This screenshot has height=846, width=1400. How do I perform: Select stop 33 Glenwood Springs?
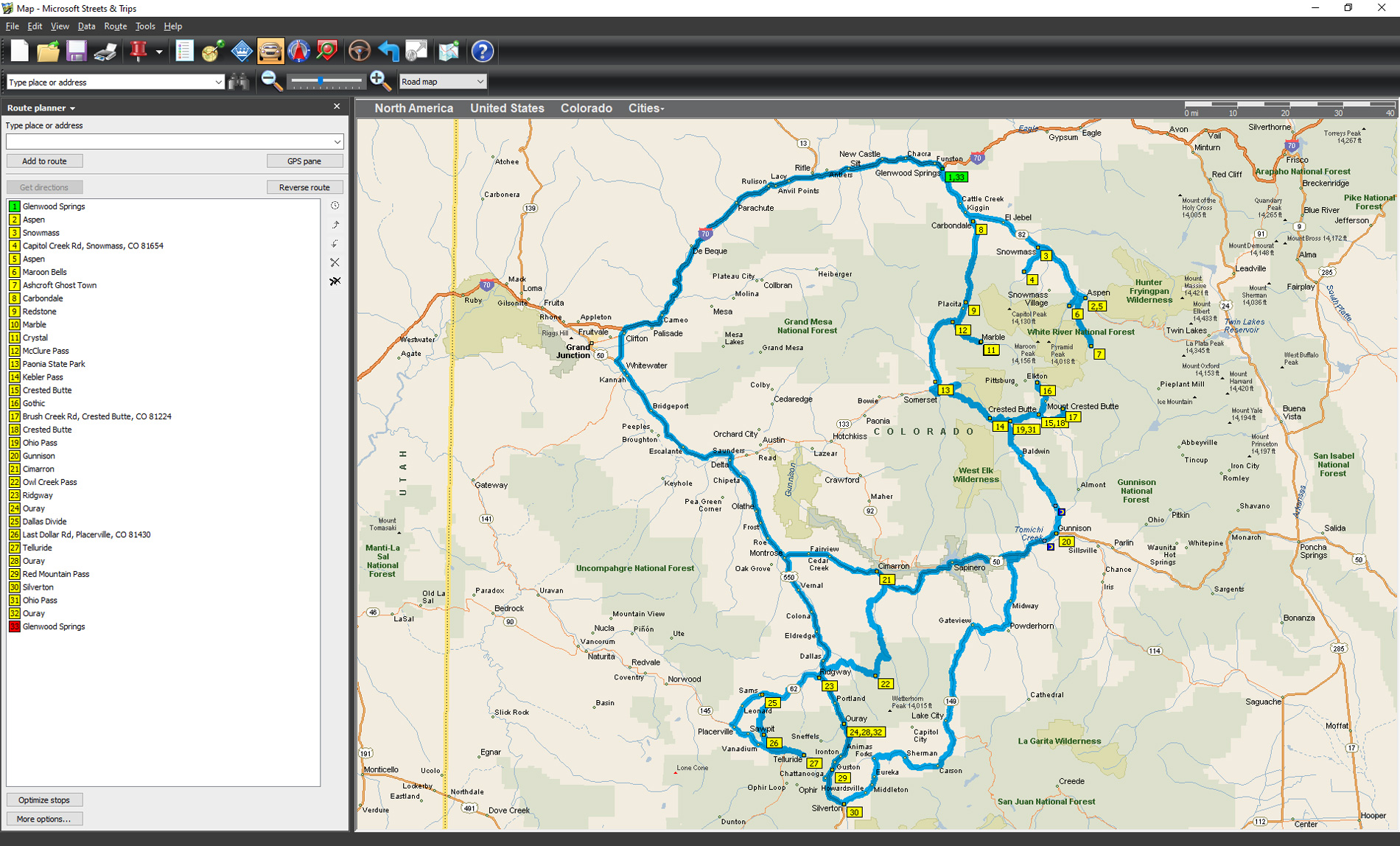click(163, 626)
